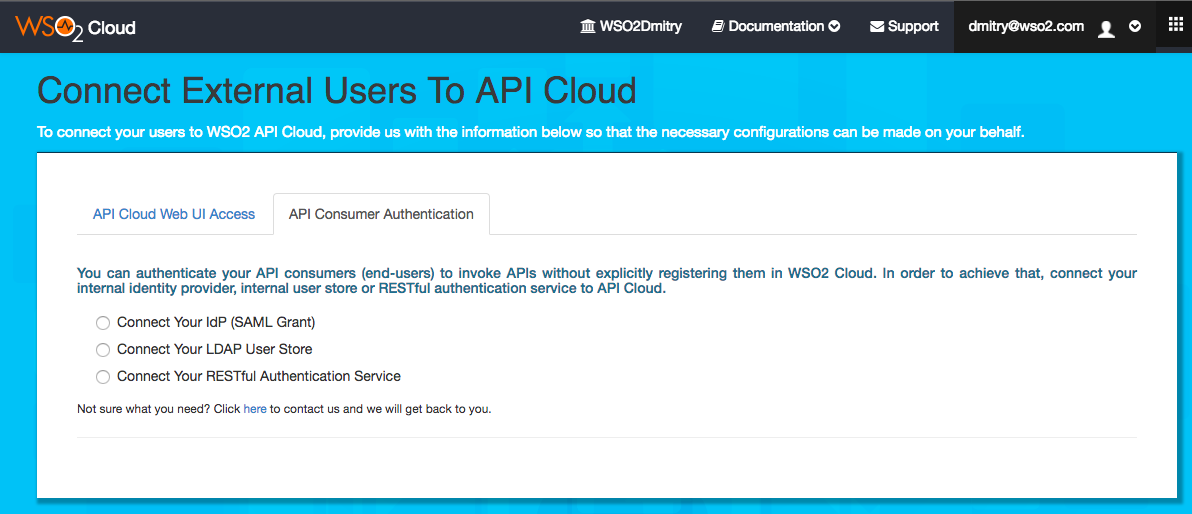The height and width of the screenshot is (514, 1192).
Task: Open the apps grid menu icon
Action: (x=1175, y=25)
